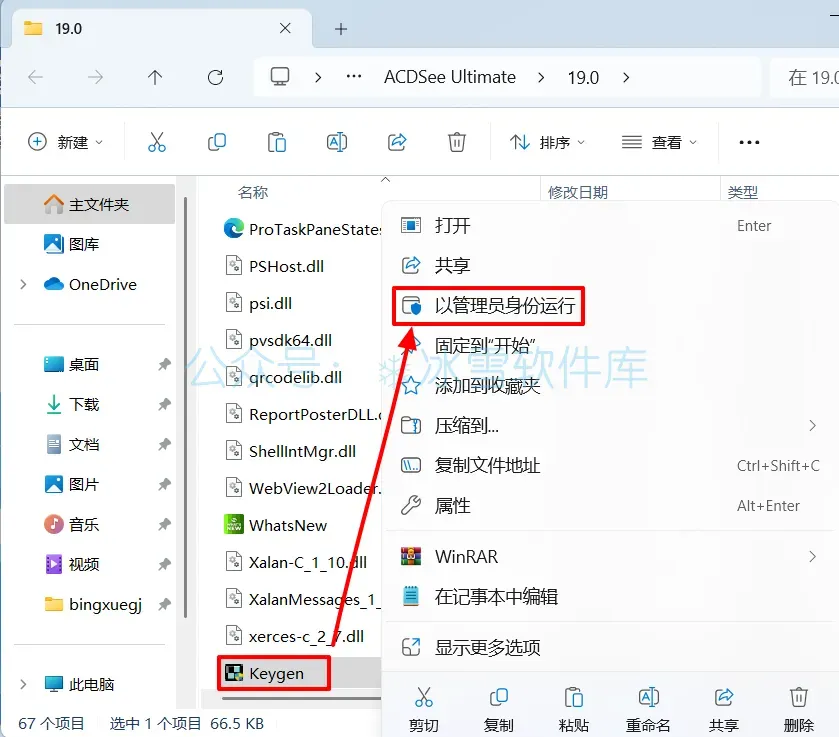Screen dimensions: 839x737
Task: Click the Share icon in toolbar
Action: (x=397, y=142)
